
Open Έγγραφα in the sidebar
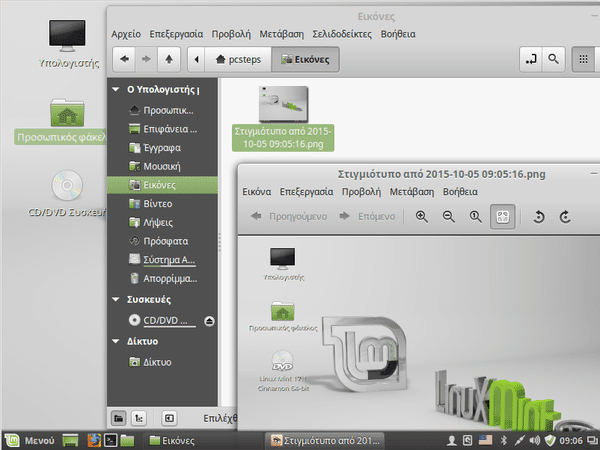click(162, 148)
